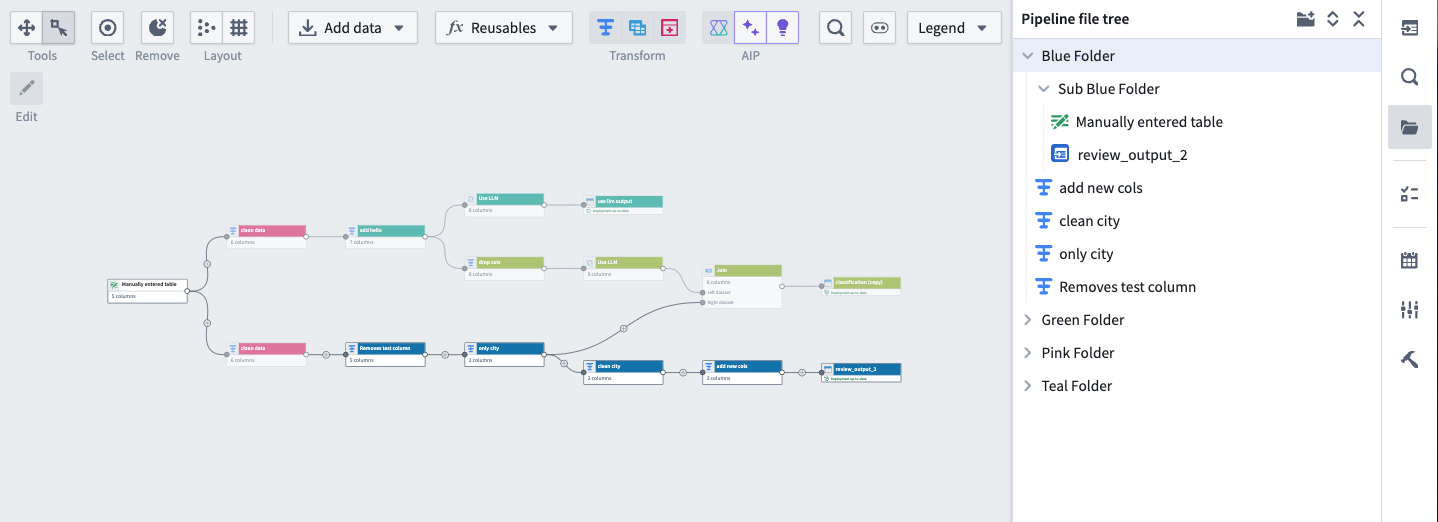Collapse the Sub Blue Folder
This screenshot has height=522, width=1438.
click(x=1044, y=89)
